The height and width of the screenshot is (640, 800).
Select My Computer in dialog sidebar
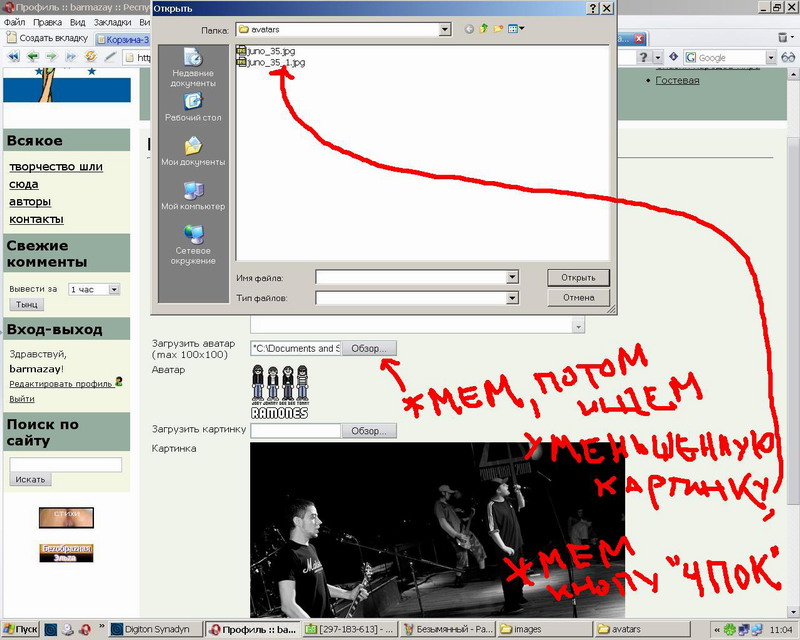pos(193,195)
